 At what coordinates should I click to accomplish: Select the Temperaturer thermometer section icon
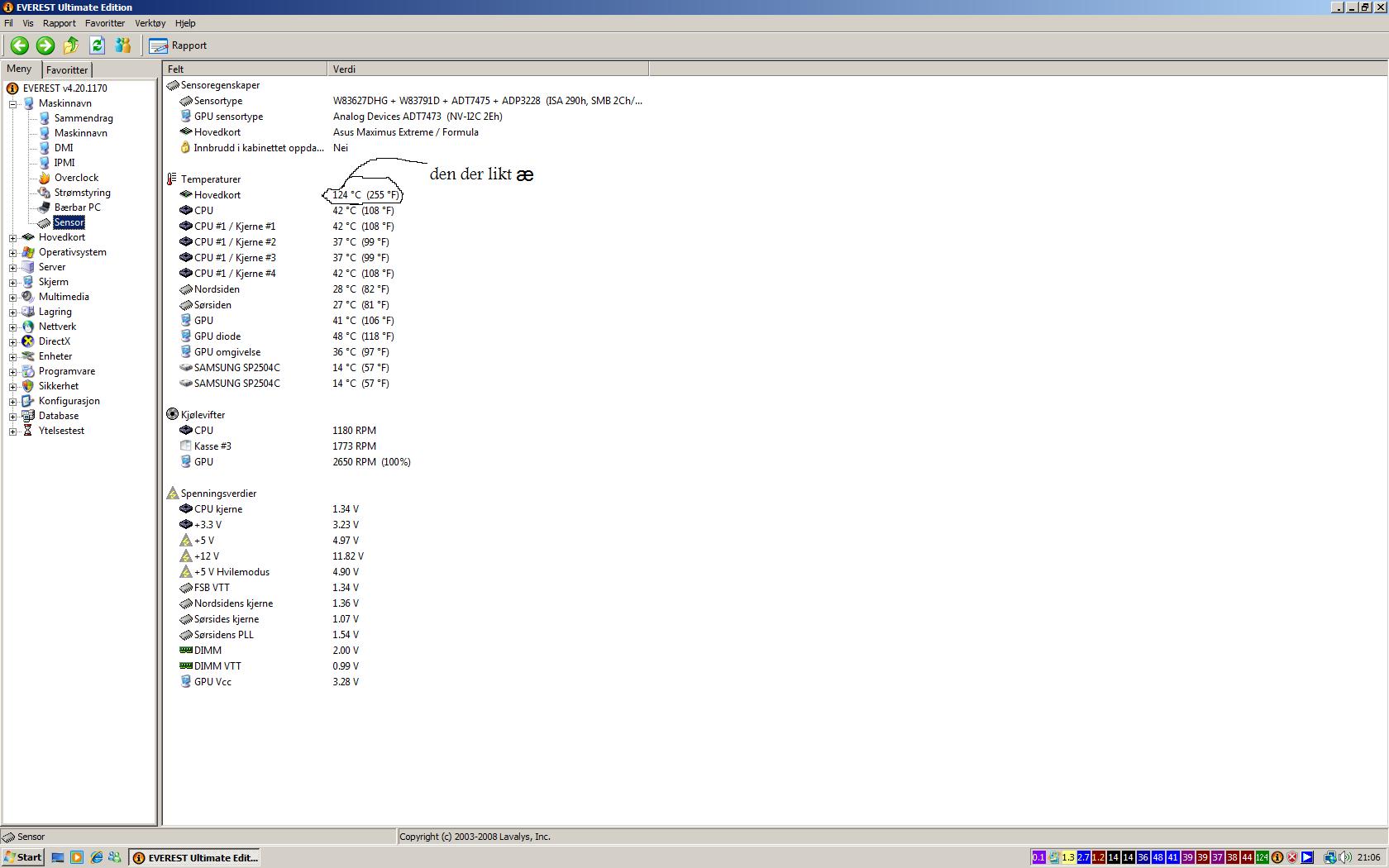click(173, 179)
